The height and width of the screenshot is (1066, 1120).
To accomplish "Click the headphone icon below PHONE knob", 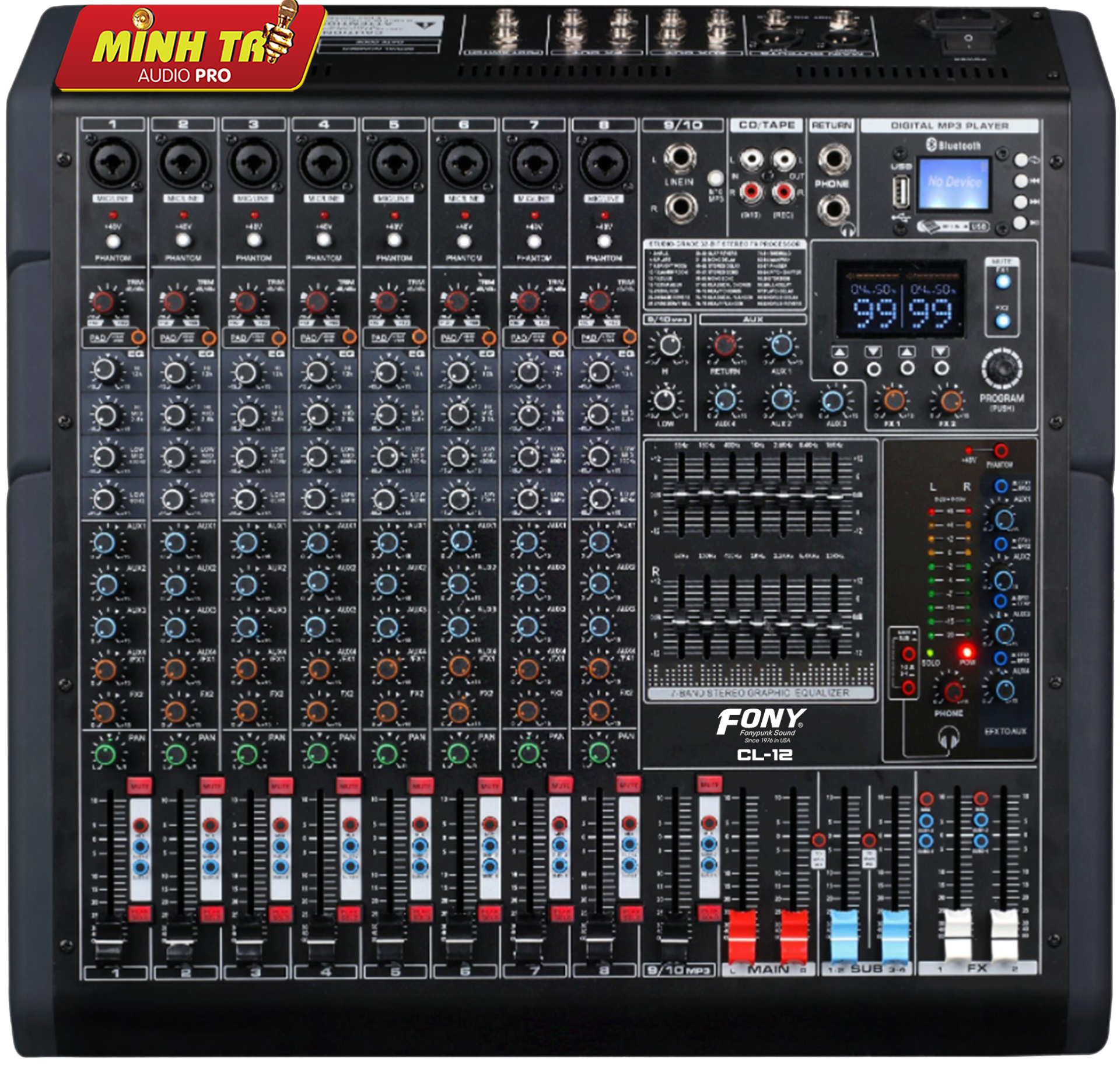I will click(949, 738).
